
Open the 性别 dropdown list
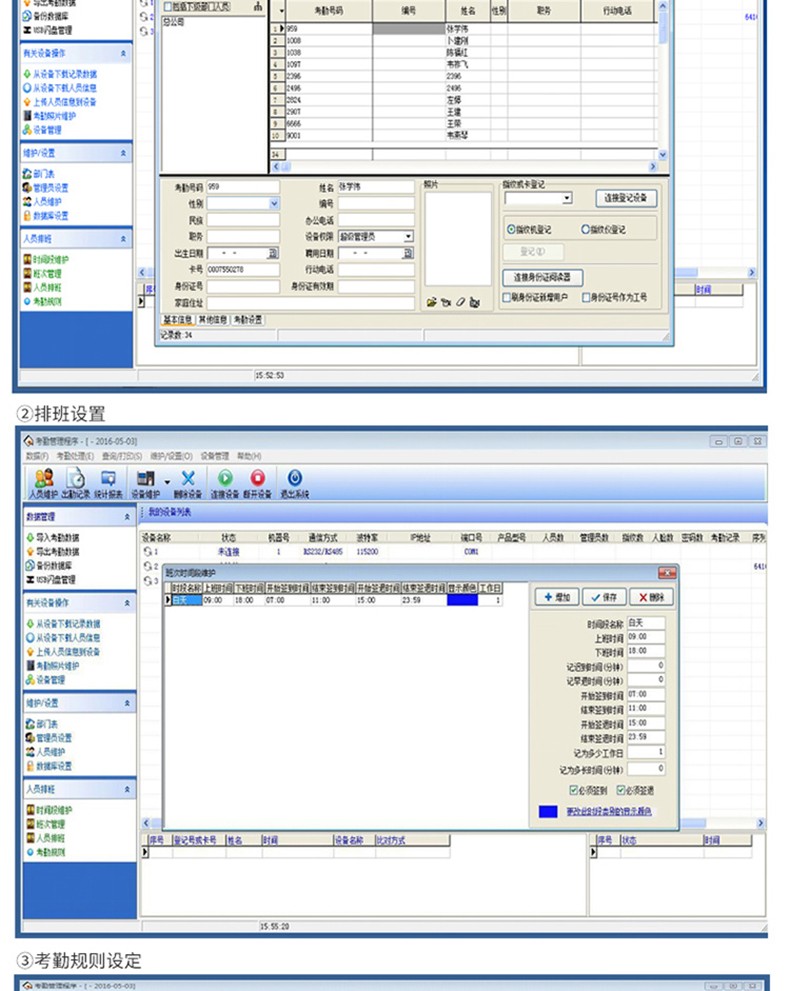pos(274,203)
